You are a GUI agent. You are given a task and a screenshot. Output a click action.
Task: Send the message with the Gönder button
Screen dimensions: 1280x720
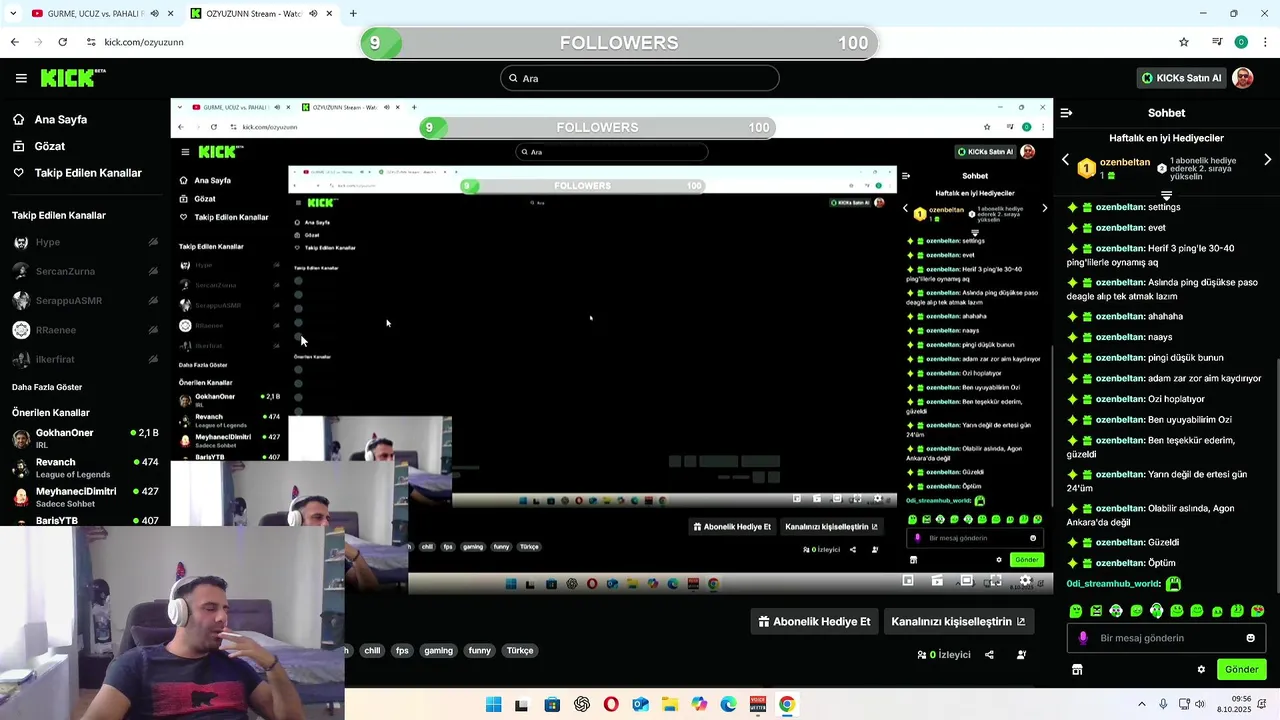[1241, 669]
